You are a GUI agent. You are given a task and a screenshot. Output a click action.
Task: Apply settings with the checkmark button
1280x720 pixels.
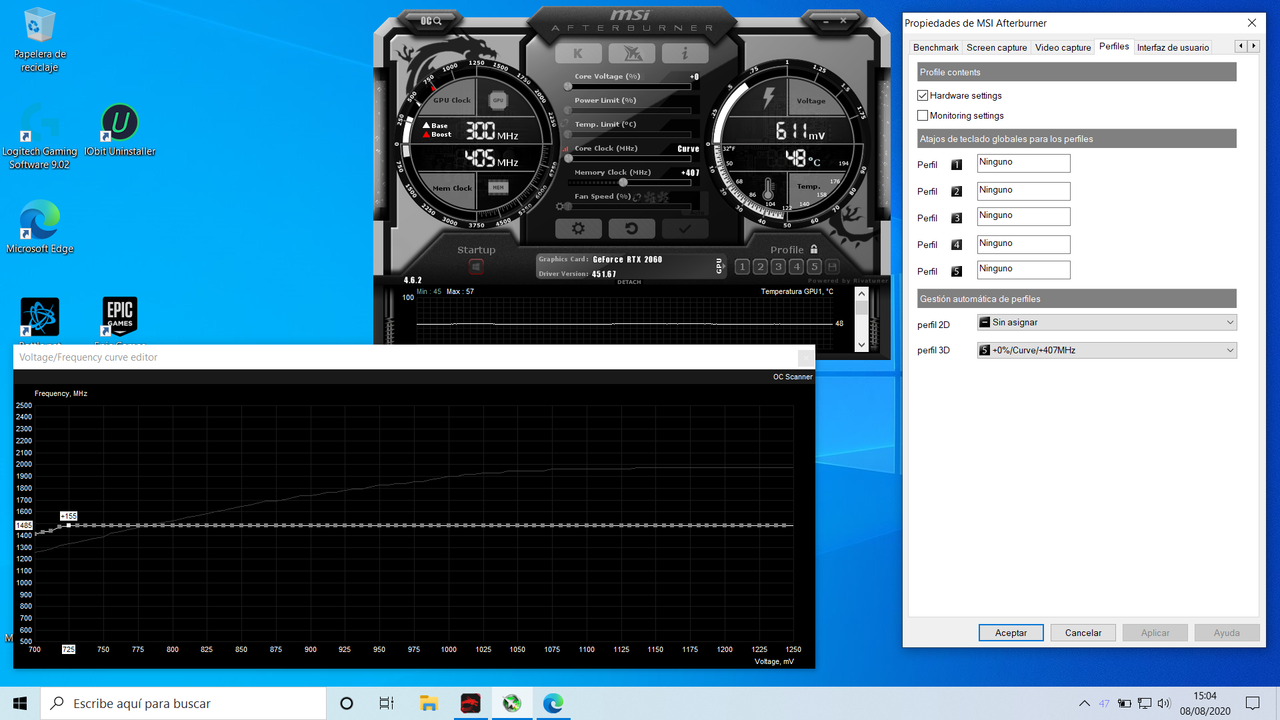click(x=685, y=228)
